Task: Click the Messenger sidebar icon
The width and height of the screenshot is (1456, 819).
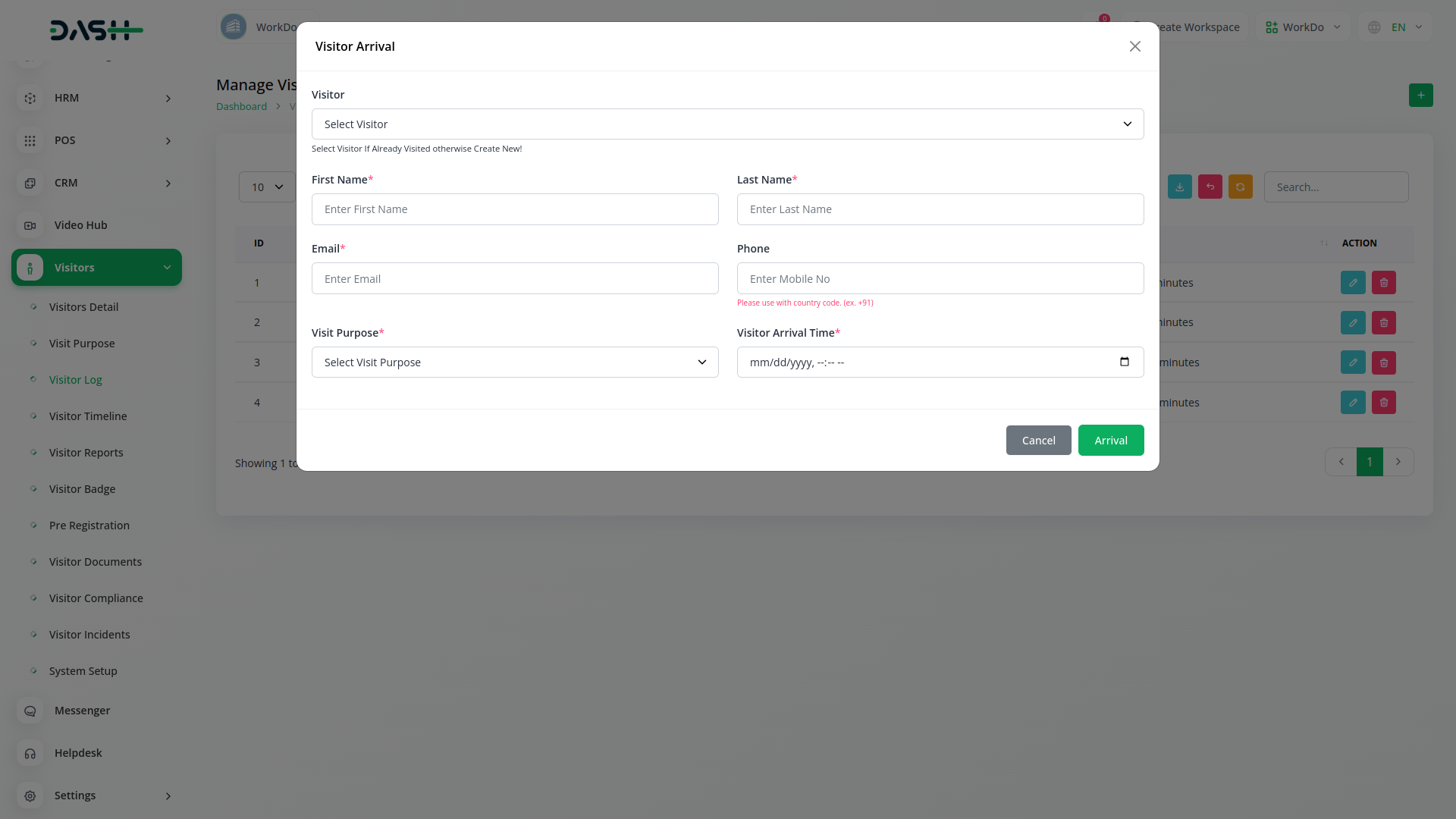Action: 30,711
